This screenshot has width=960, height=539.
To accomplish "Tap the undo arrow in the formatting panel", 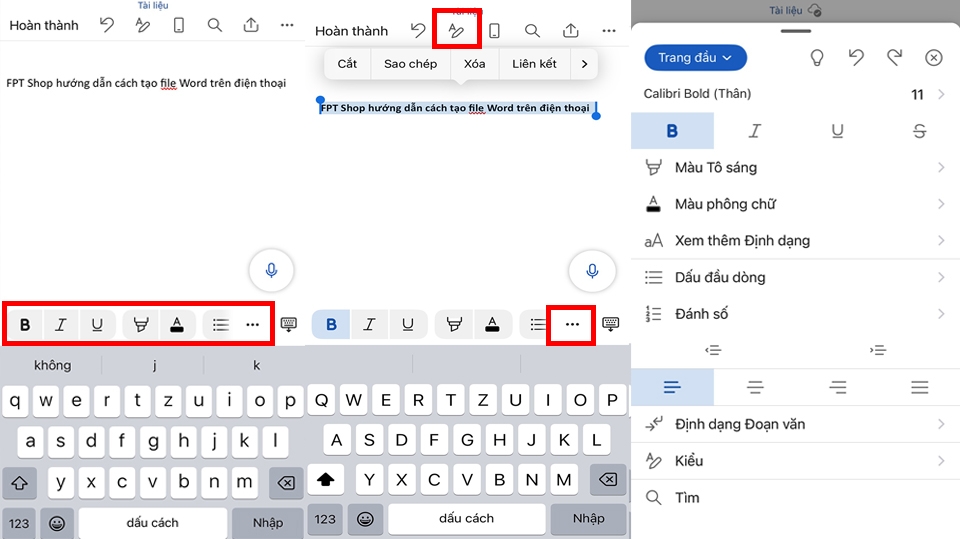I will (x=856, y=58).
